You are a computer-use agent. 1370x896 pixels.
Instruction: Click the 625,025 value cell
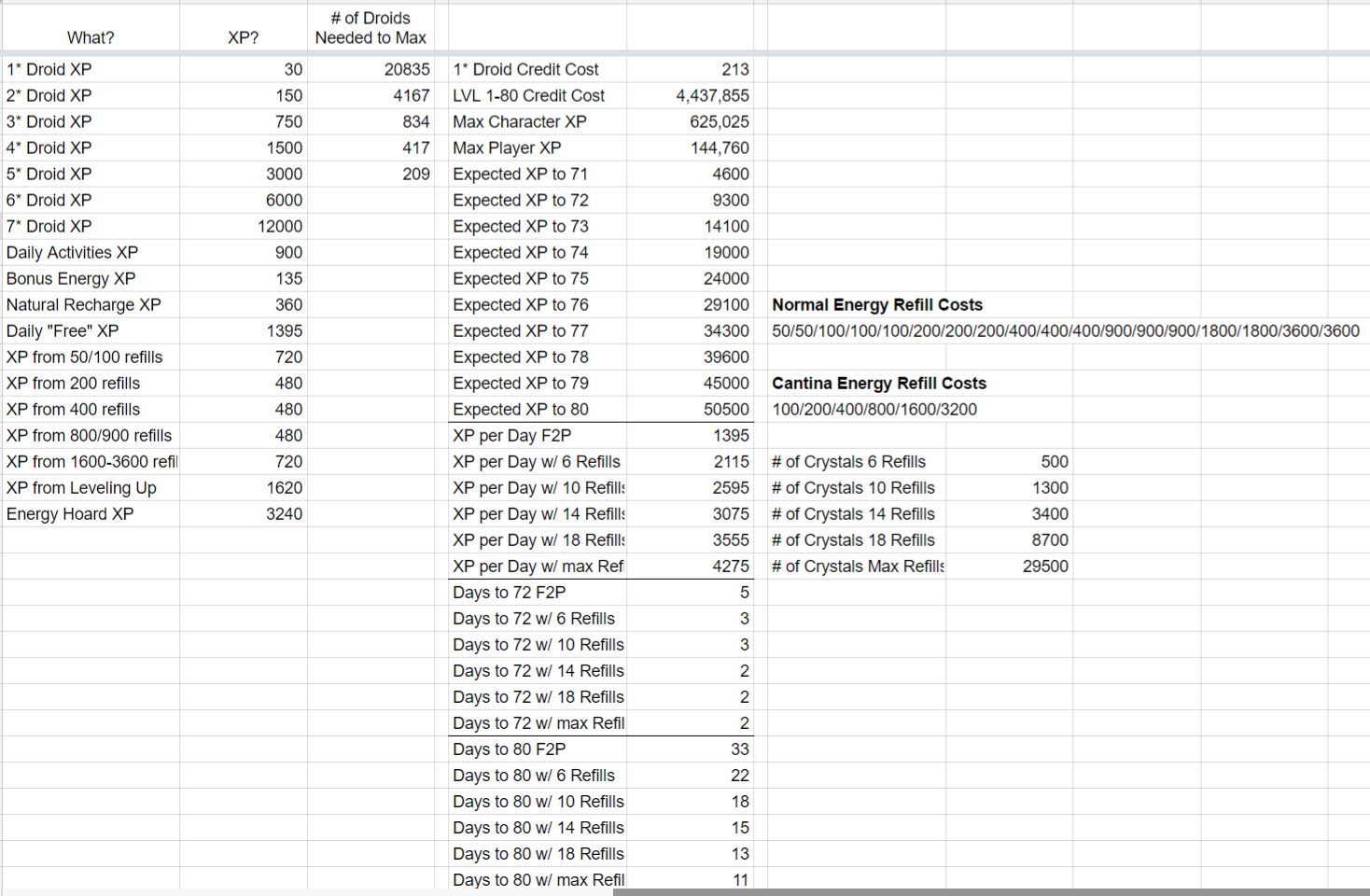[690, 121]
